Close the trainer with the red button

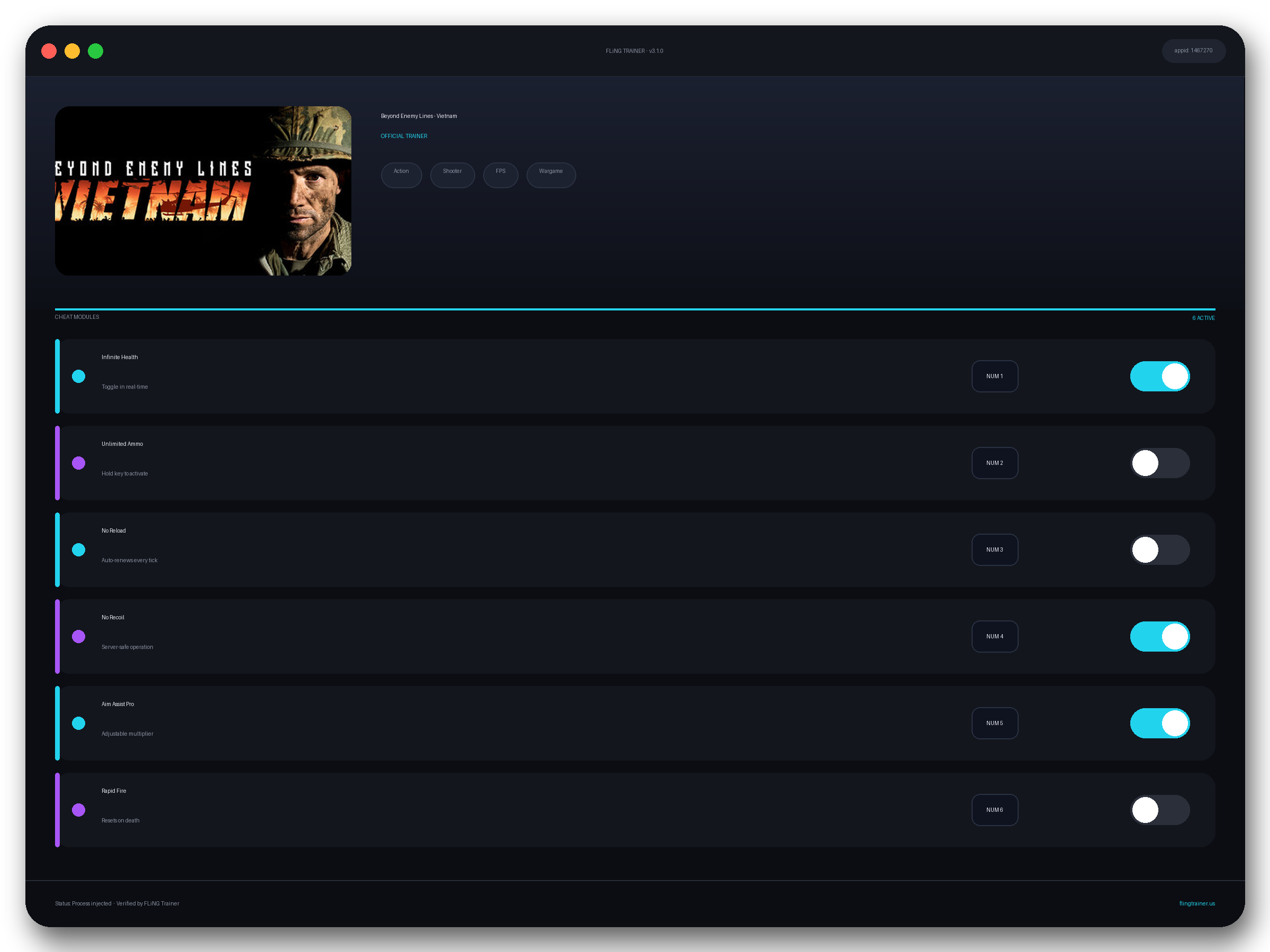(x=49, y=51)
